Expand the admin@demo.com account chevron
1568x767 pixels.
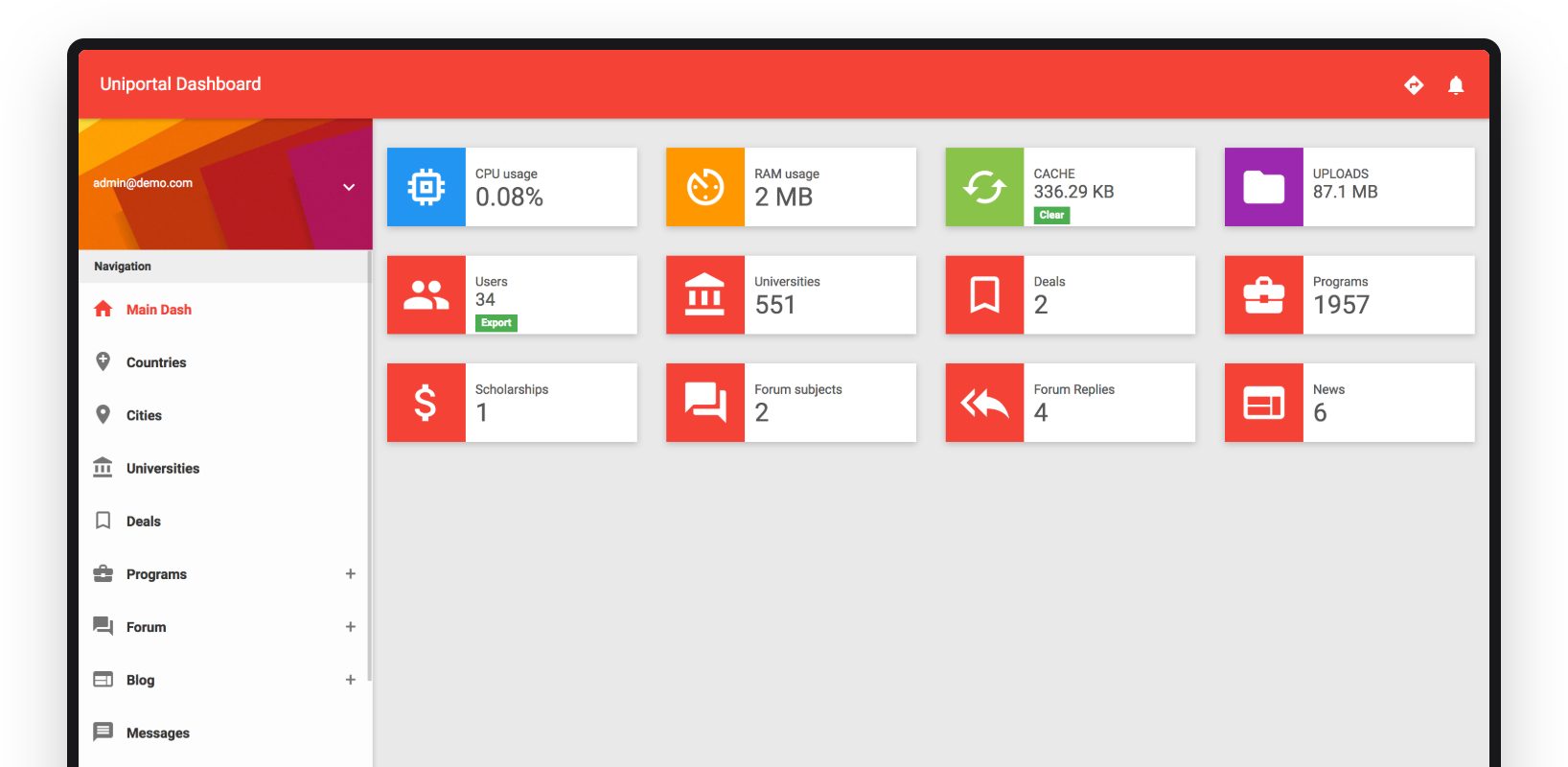[349, 187]
